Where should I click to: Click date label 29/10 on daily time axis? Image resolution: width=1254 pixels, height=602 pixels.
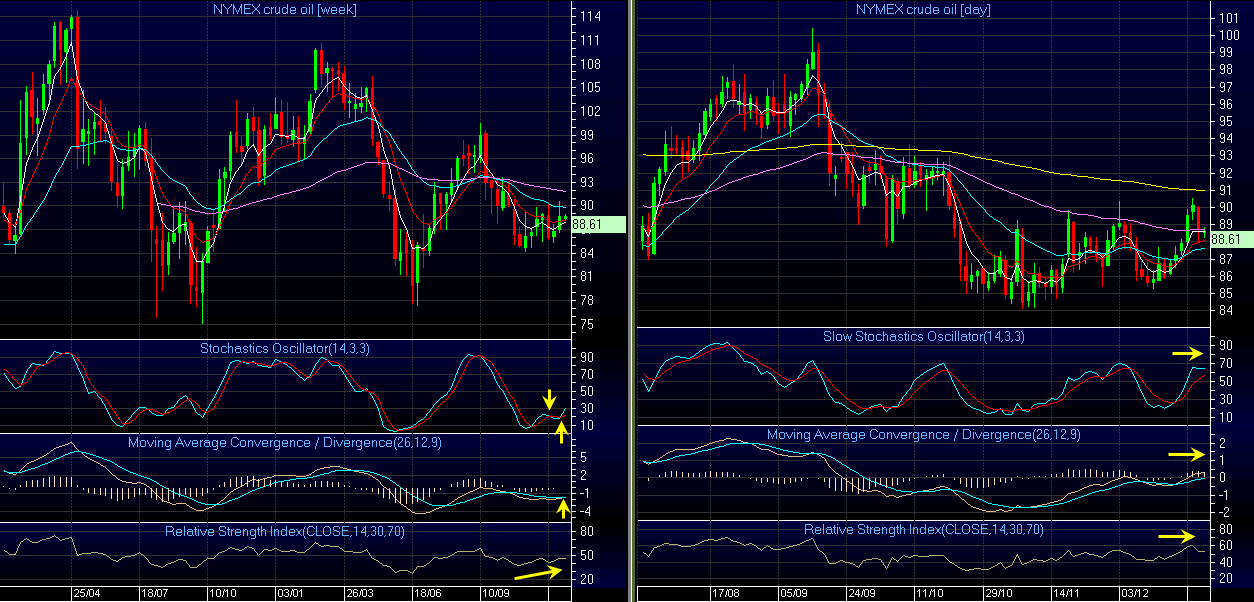pyautogui.click(x=998, y=593)
